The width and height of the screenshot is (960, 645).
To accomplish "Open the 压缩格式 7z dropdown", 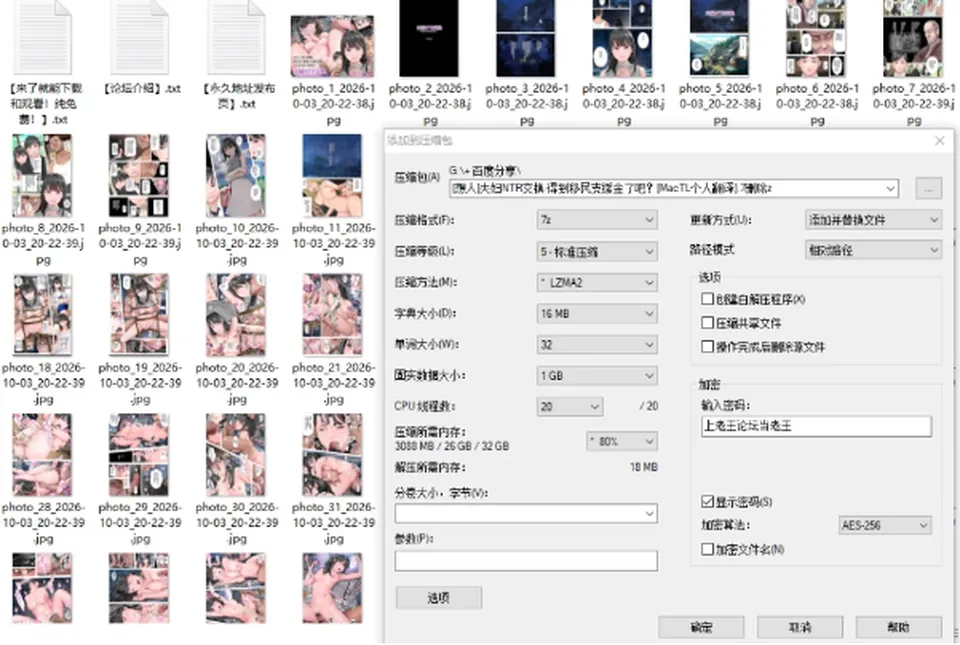I will tap(597, 220).
